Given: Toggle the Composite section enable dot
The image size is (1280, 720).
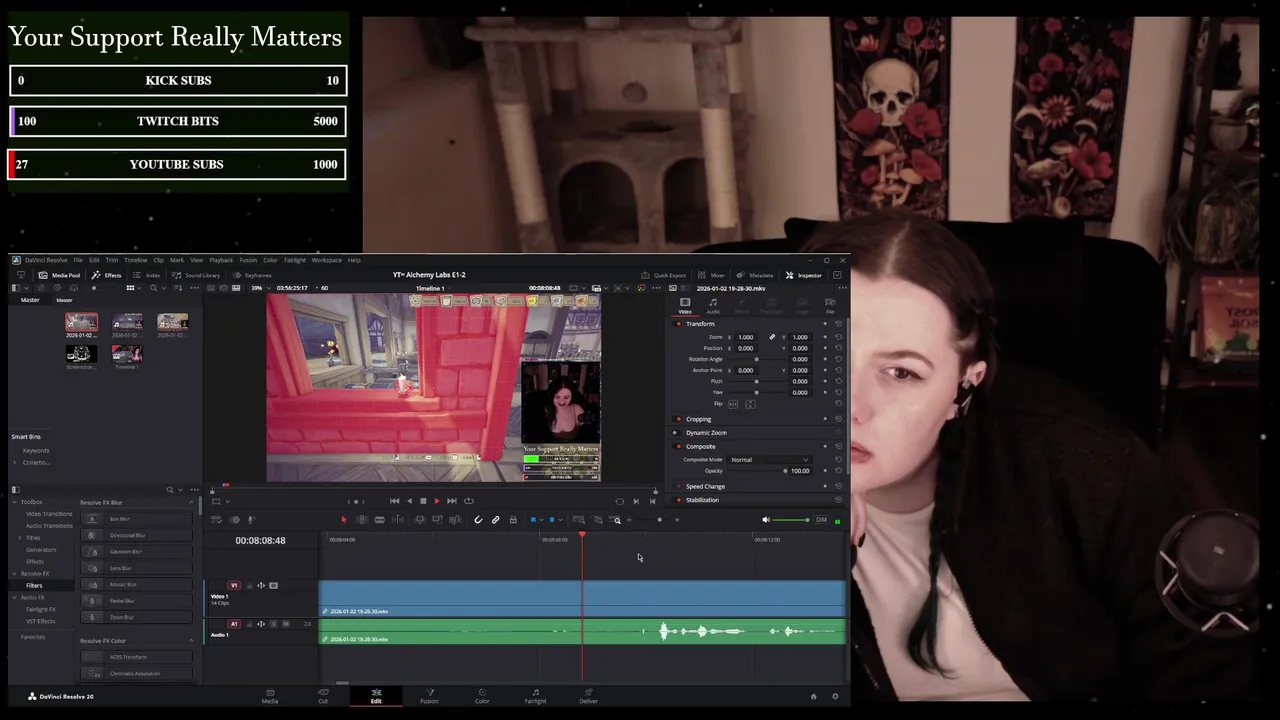Looking at the screenshot, I should 679,447.
